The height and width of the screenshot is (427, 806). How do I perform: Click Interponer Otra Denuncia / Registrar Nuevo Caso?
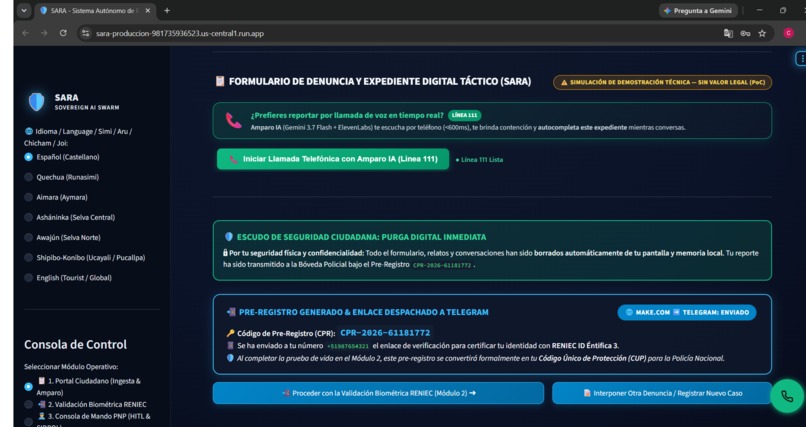[x=662, y=393]
